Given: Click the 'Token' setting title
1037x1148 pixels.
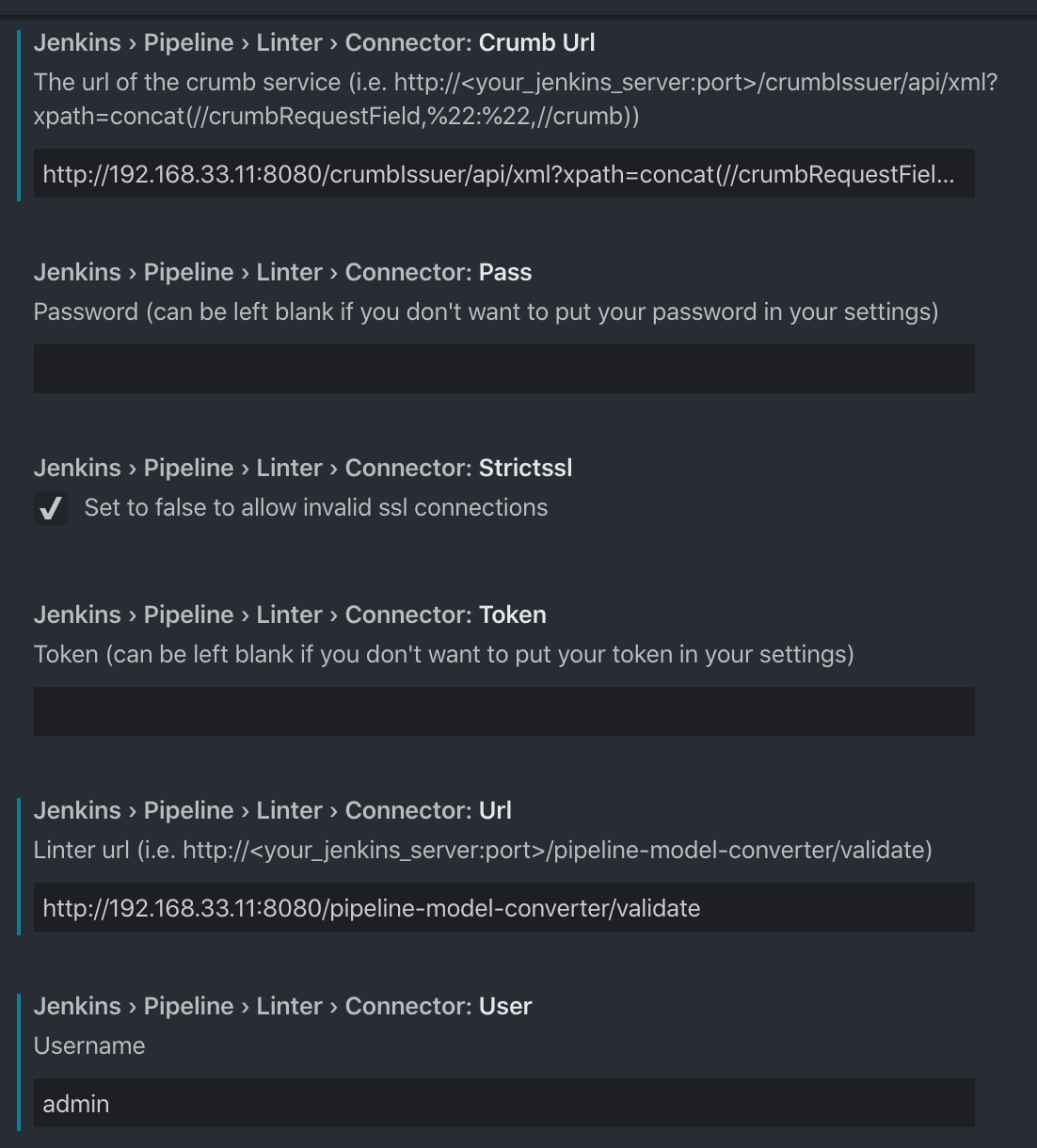Looking at the screenshot, I should (513, 614).
